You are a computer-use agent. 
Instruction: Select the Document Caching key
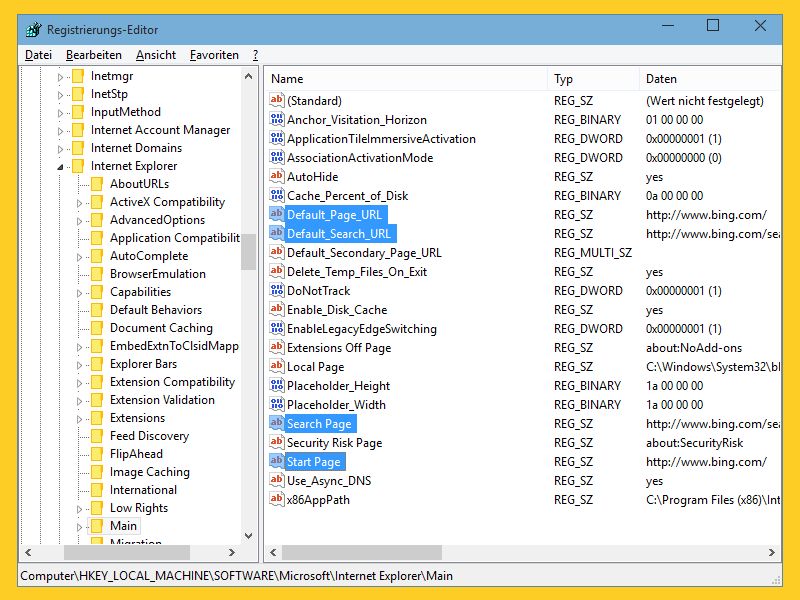click(x=161, y=328)
